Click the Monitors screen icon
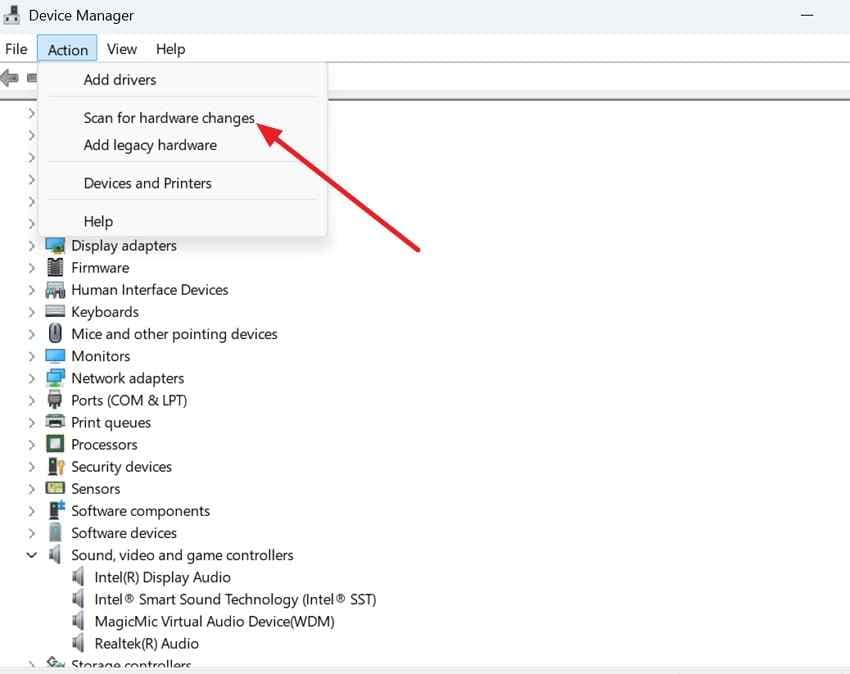 55,356
